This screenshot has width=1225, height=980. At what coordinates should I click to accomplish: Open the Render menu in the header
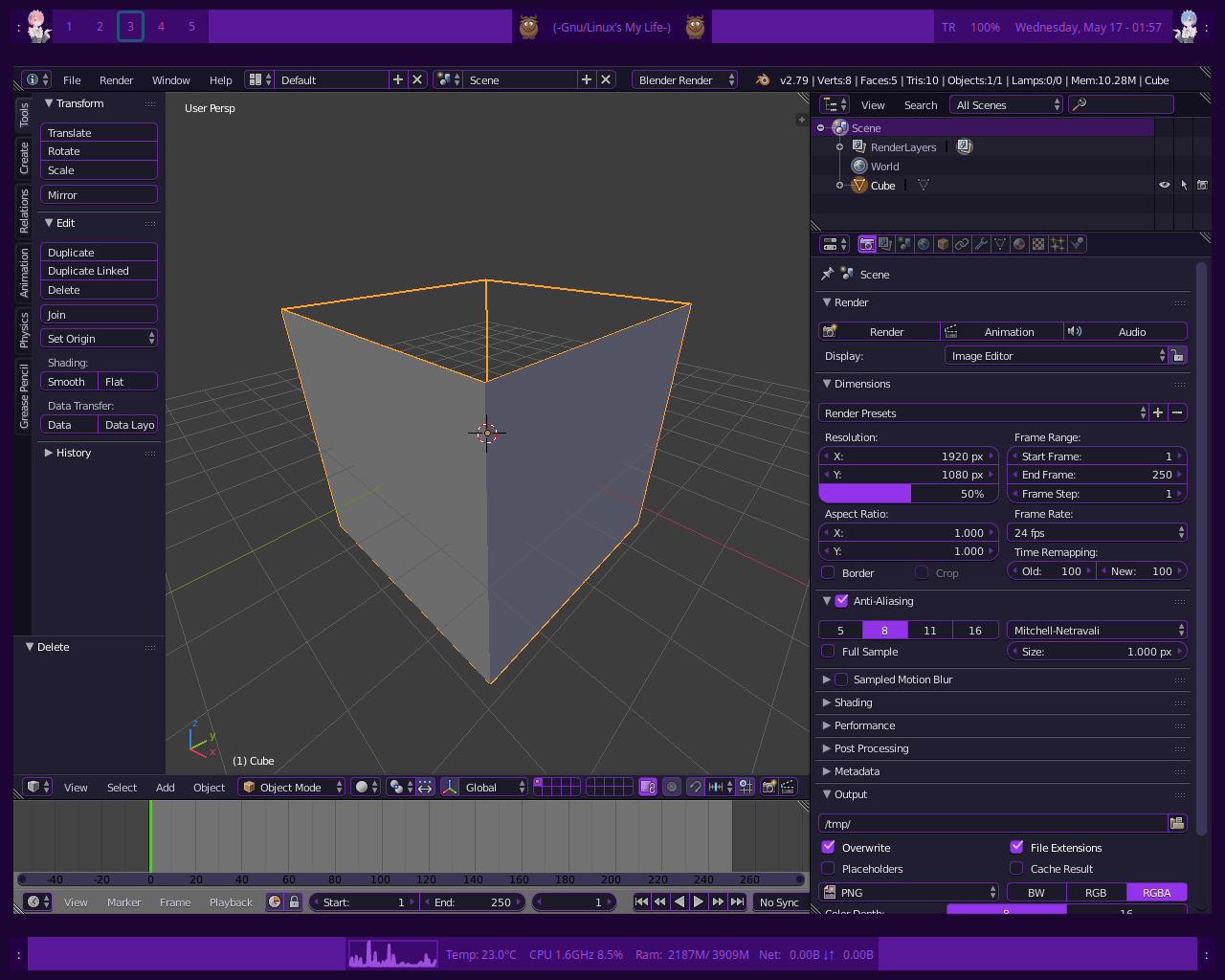(116, 80)
